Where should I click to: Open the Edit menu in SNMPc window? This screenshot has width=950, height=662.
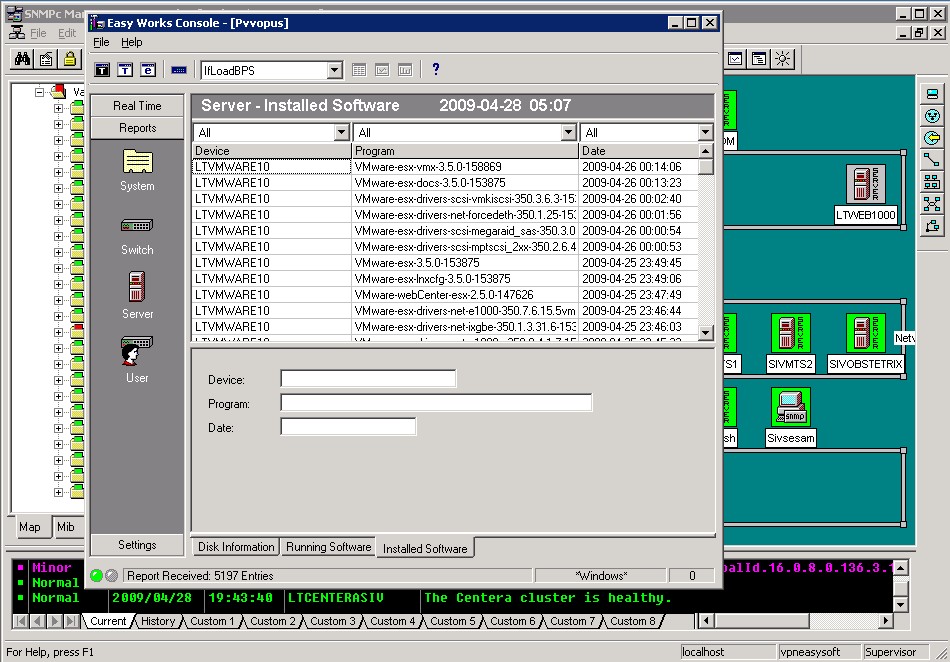click(67, 33)
